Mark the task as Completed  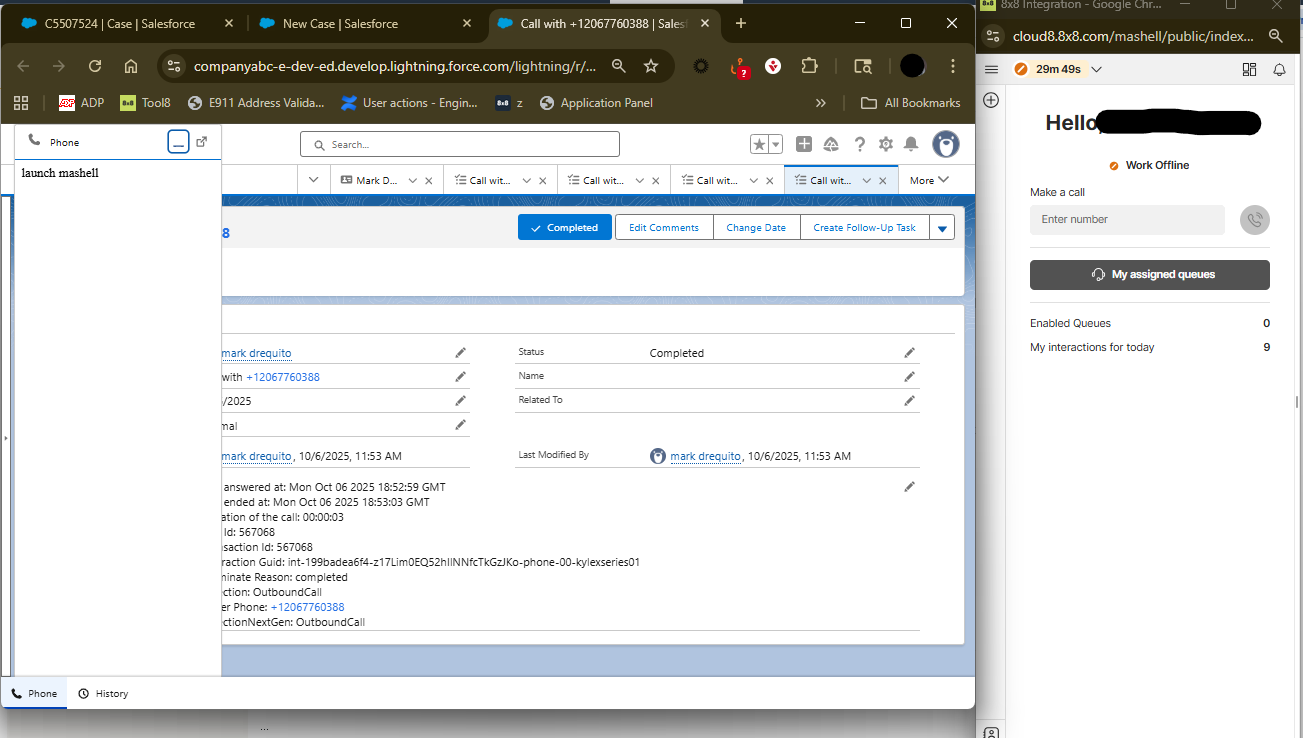click(564, 227)
